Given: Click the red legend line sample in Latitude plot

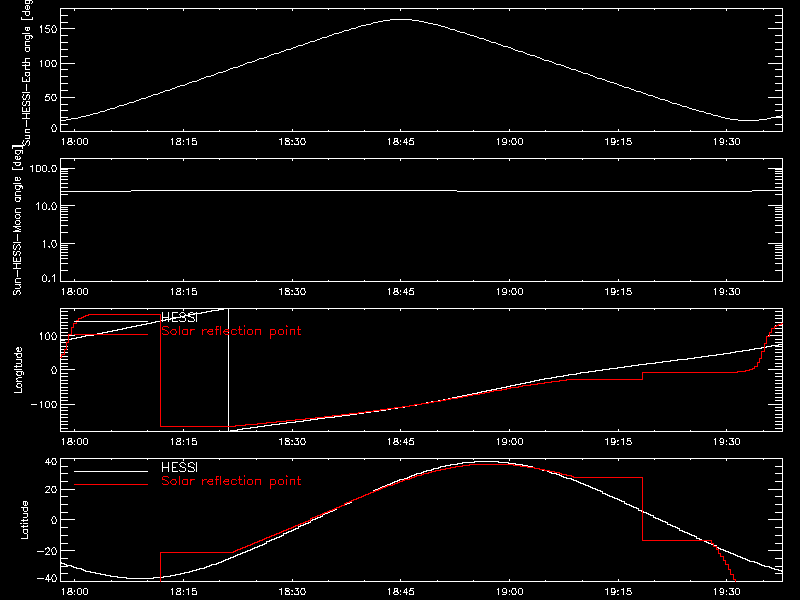Looking at the screenshot, I should [x=111, y=484].
